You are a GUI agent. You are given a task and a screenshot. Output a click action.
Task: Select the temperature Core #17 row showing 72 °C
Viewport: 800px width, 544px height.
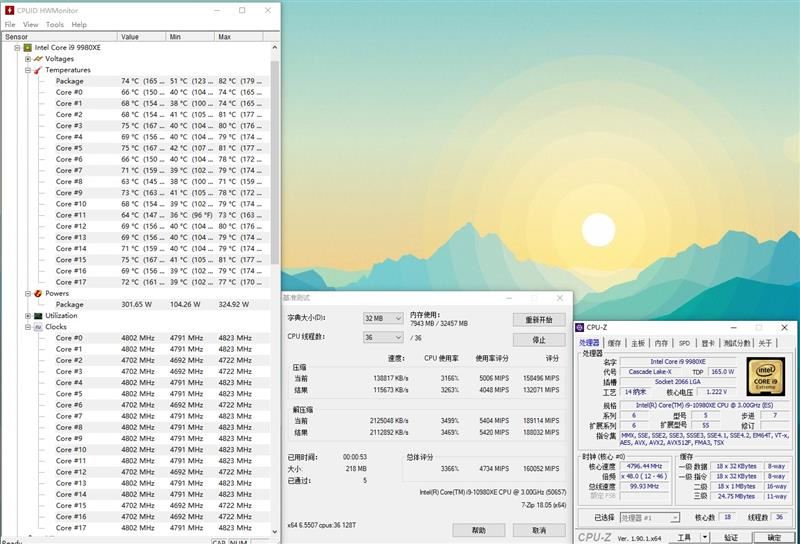(162, 282)
